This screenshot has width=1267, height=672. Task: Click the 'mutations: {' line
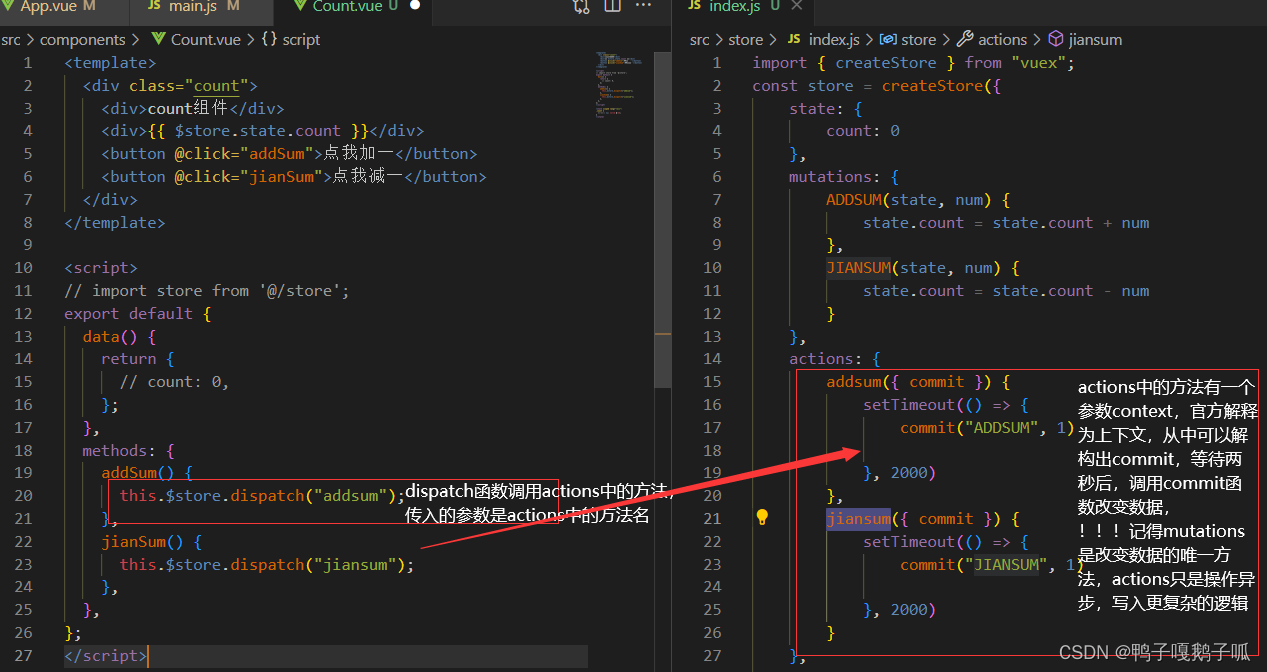pyautogui.click(x=844, y=176)
